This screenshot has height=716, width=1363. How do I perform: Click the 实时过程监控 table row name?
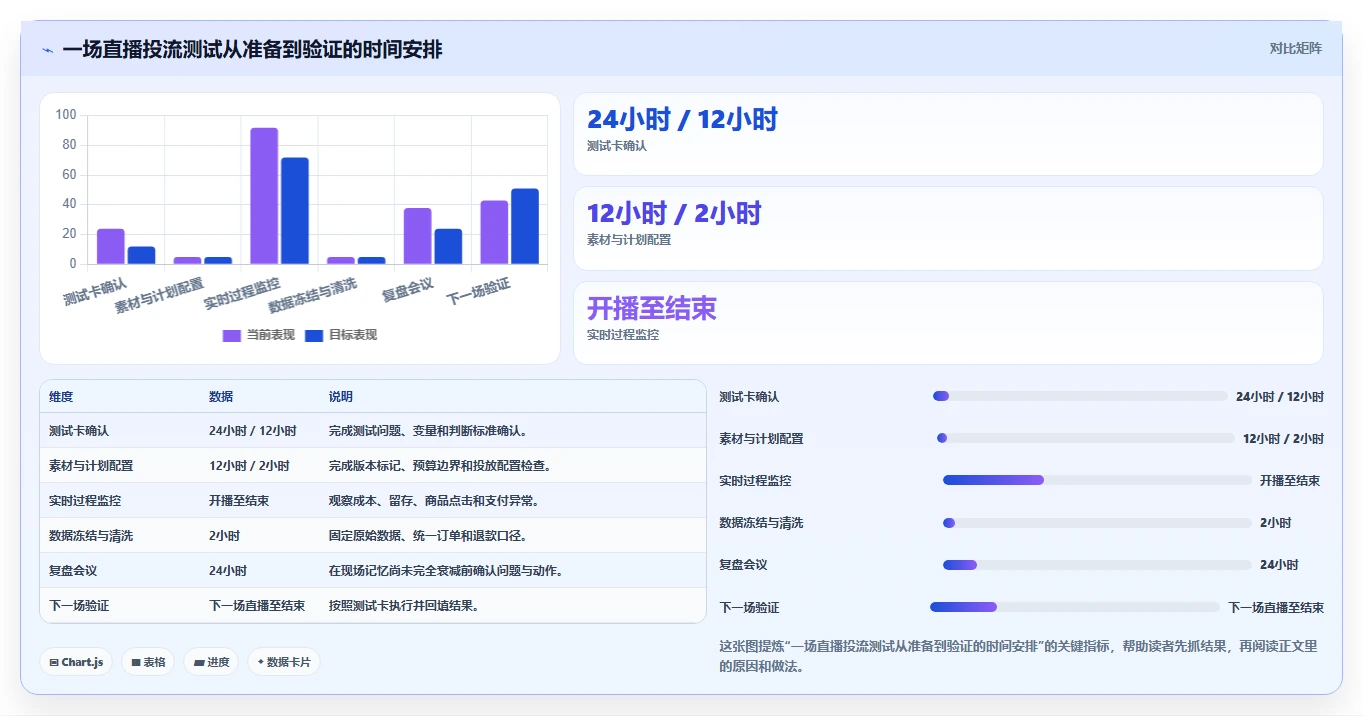pos(85,501)
